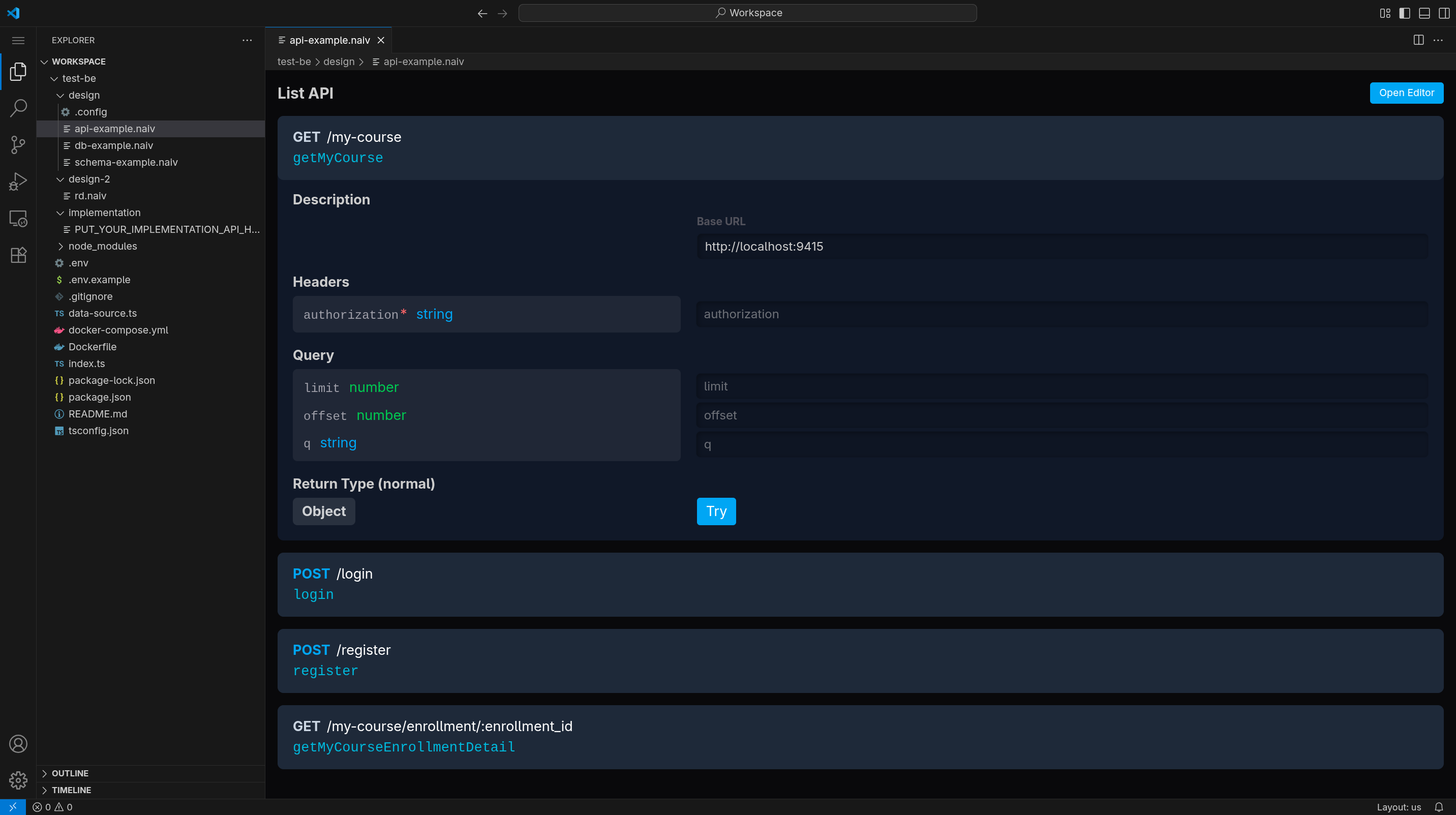Open the Extensions view
This screenshot has width=1456, height=815.
18,255
